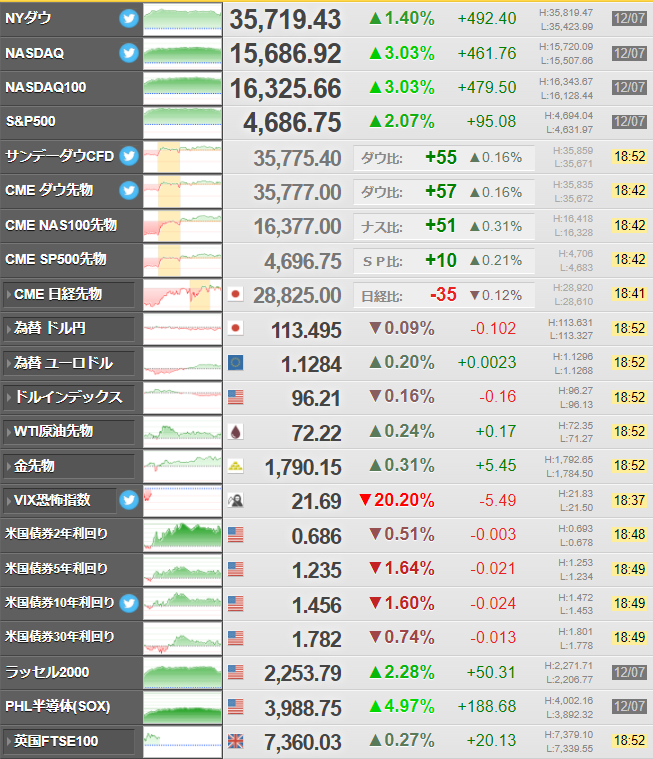
Task: Open the Twitter icon for サンデーダウCFD
Action: tap(129, 156)
